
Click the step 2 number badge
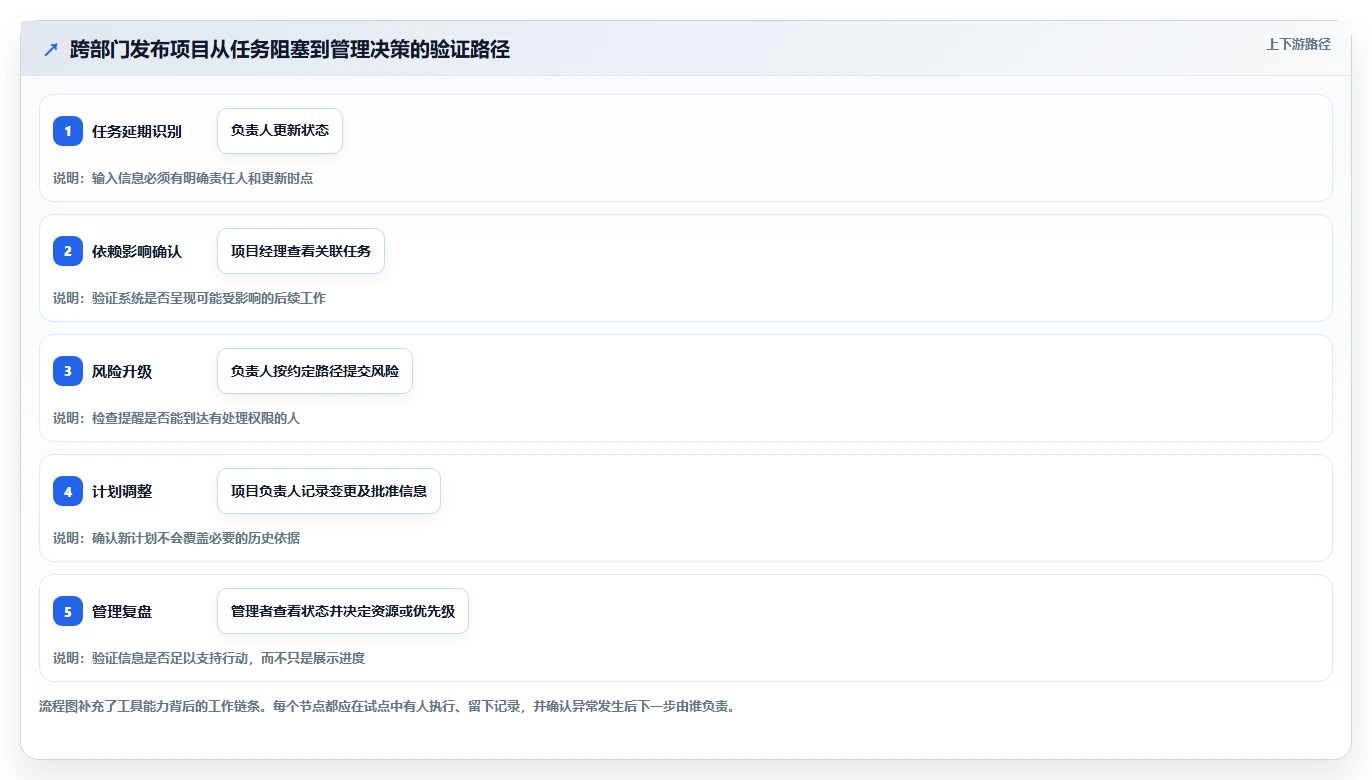68,251
